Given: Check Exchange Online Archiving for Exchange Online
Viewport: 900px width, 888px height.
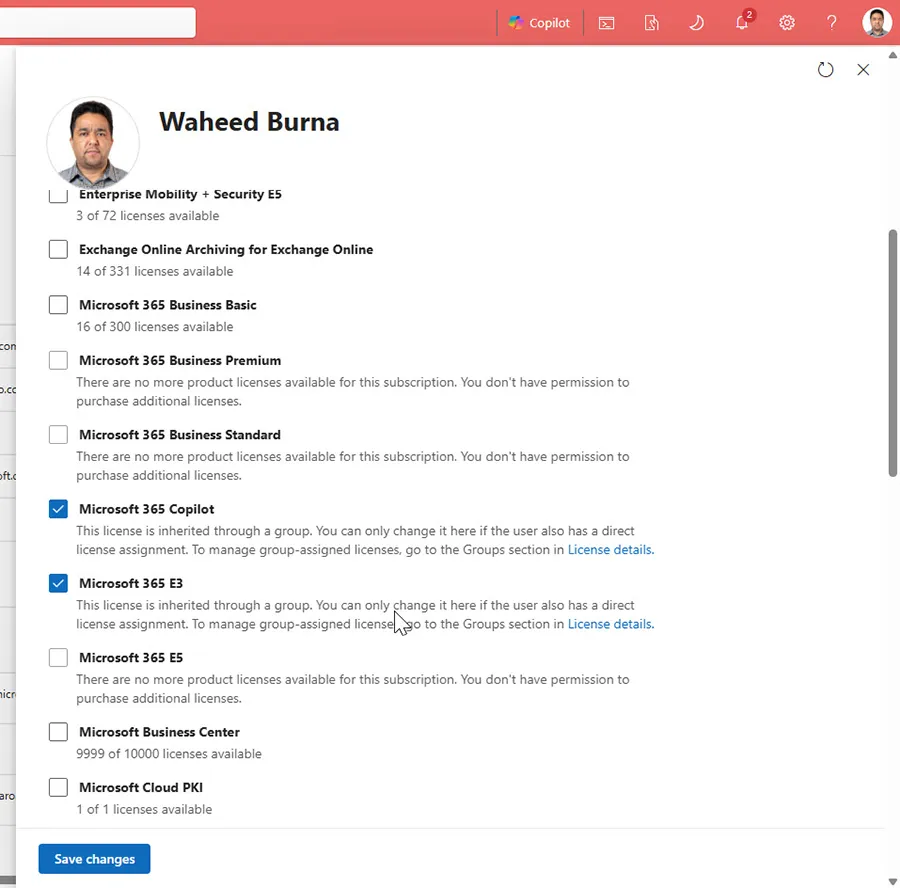Looking at the screenshot, I should coord(58,249).
